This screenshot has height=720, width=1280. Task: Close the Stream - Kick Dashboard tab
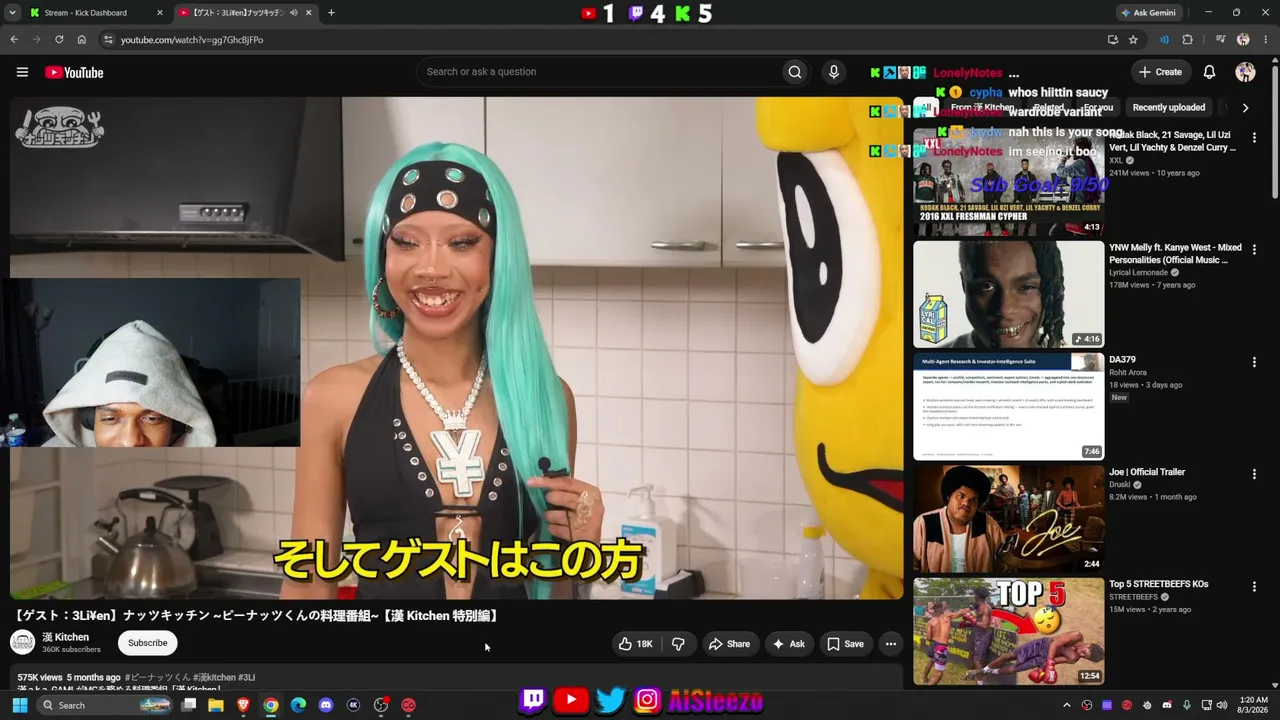(x=159, y=13)
